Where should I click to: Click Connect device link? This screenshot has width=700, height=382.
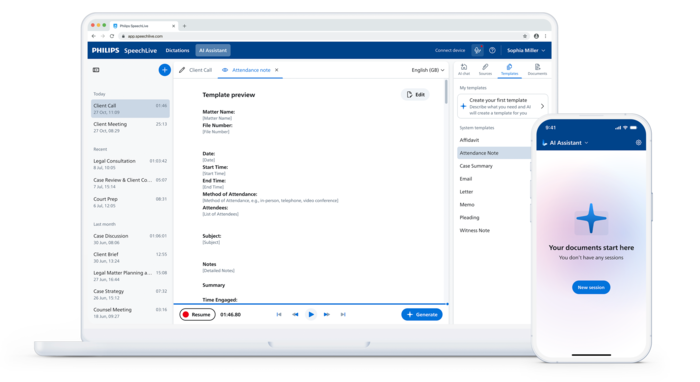click(x=450, y=50)
